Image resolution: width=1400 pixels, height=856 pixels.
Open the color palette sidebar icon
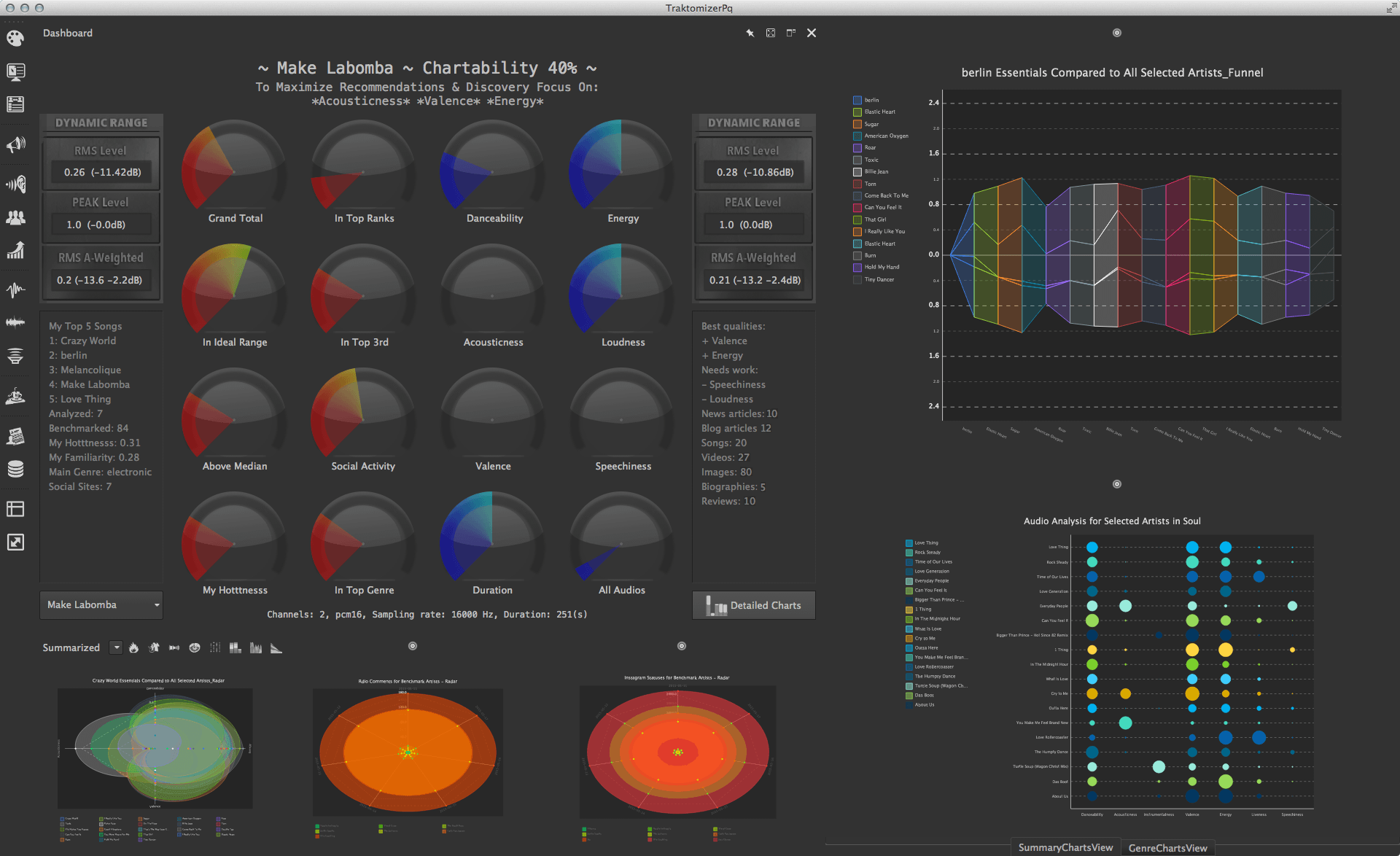click(15, 38)
